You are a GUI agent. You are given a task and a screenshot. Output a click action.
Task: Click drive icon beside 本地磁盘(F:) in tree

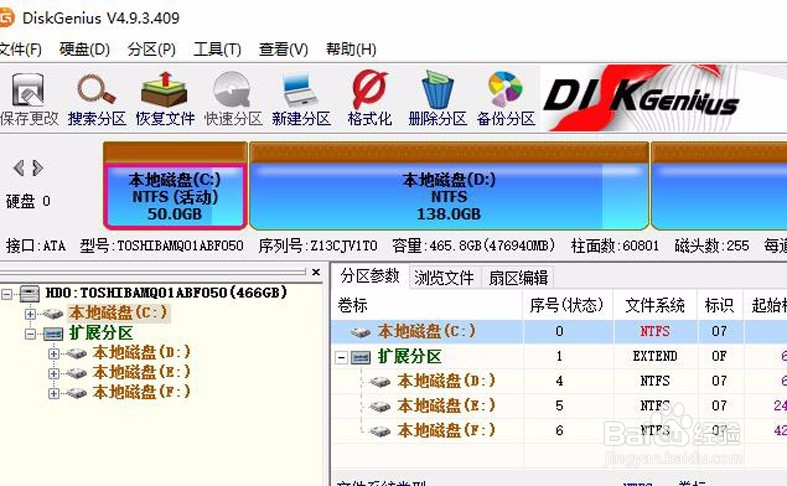pos(76,393)
